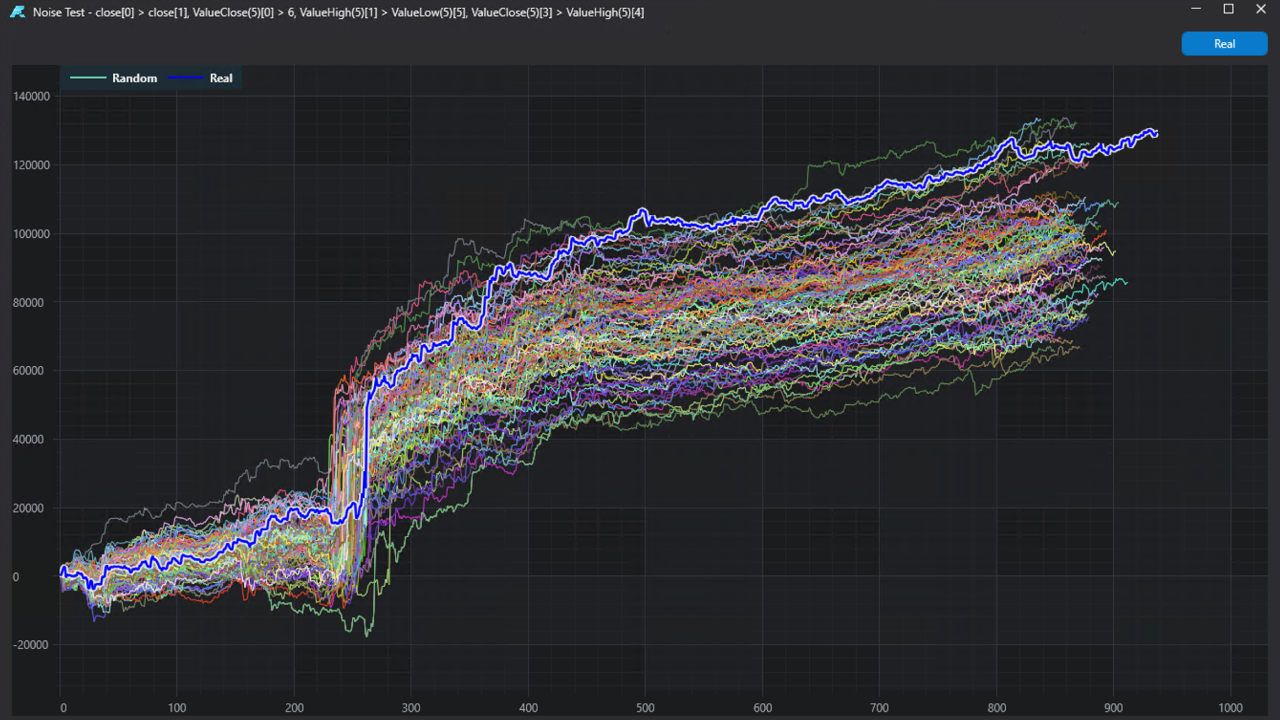Screen dimensions: 1280x720
Task: Click the 0 label on the y-axis
Action: pos(44,577)
